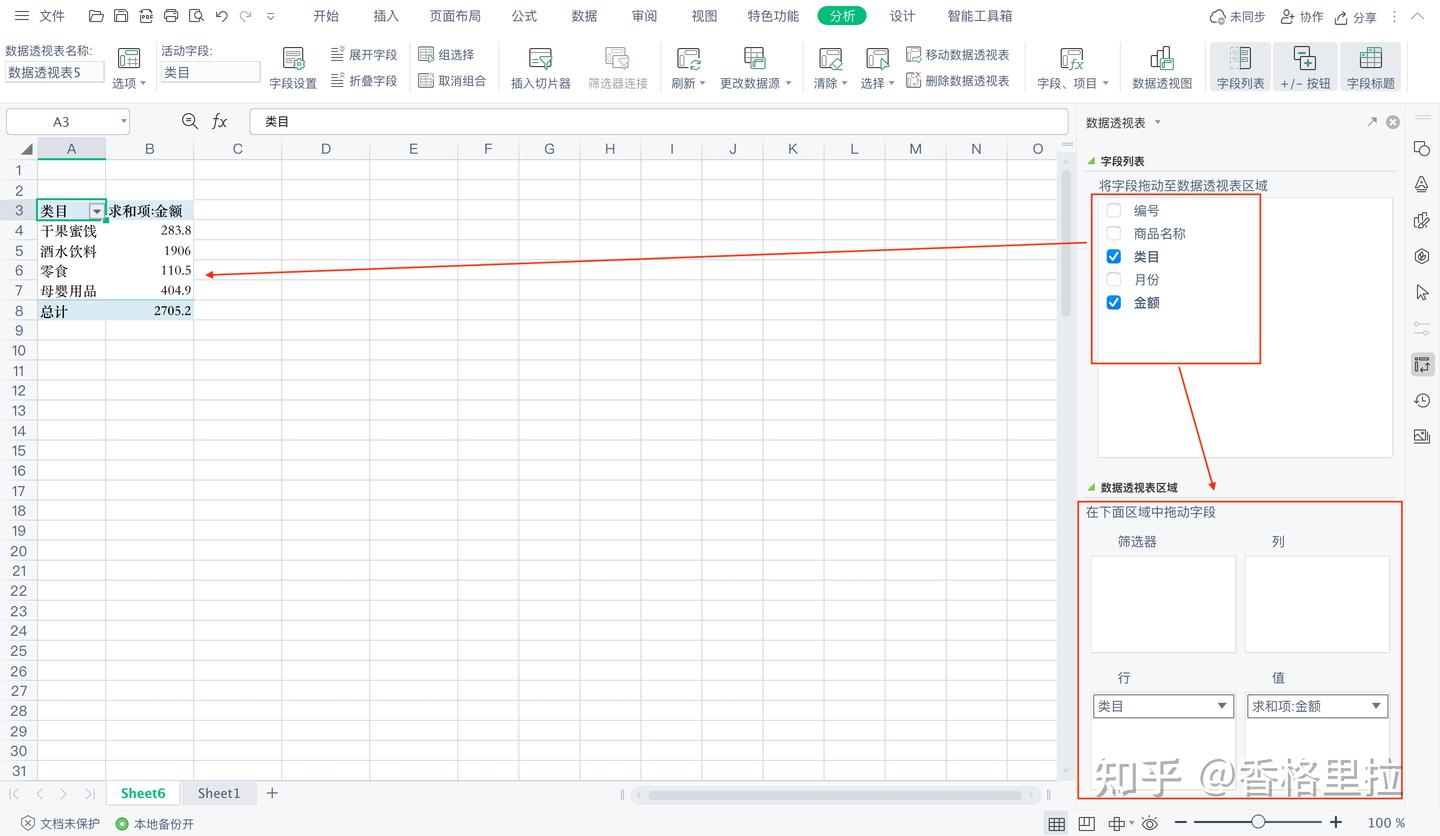Create a pivot chart with 数据透视图
This screenshot has width=1440, height=836.
[x=1162, y=68]
